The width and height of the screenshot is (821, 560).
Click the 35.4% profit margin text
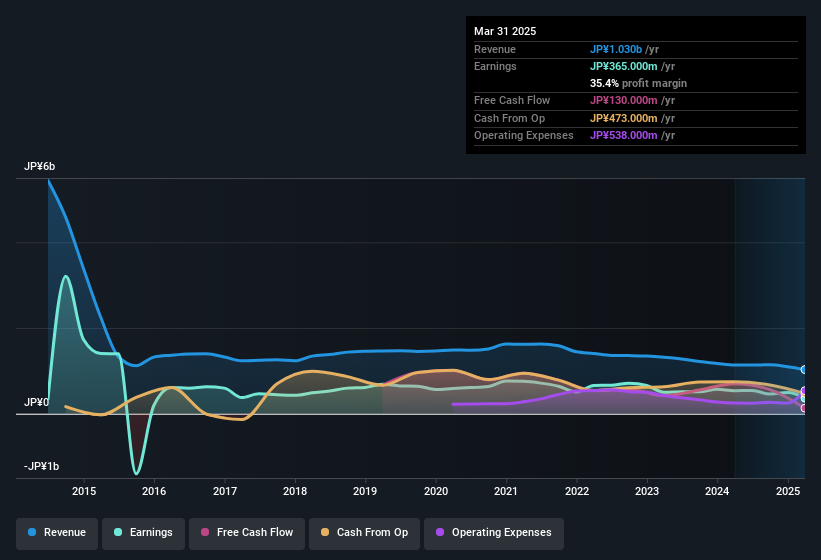tap(638, 83)
